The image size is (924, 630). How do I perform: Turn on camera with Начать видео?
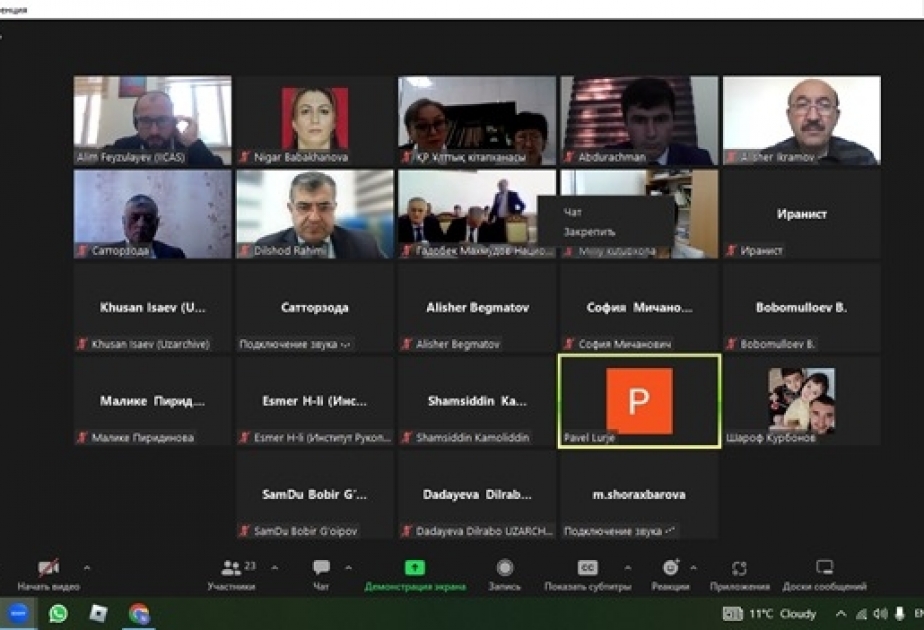[48, 575]
